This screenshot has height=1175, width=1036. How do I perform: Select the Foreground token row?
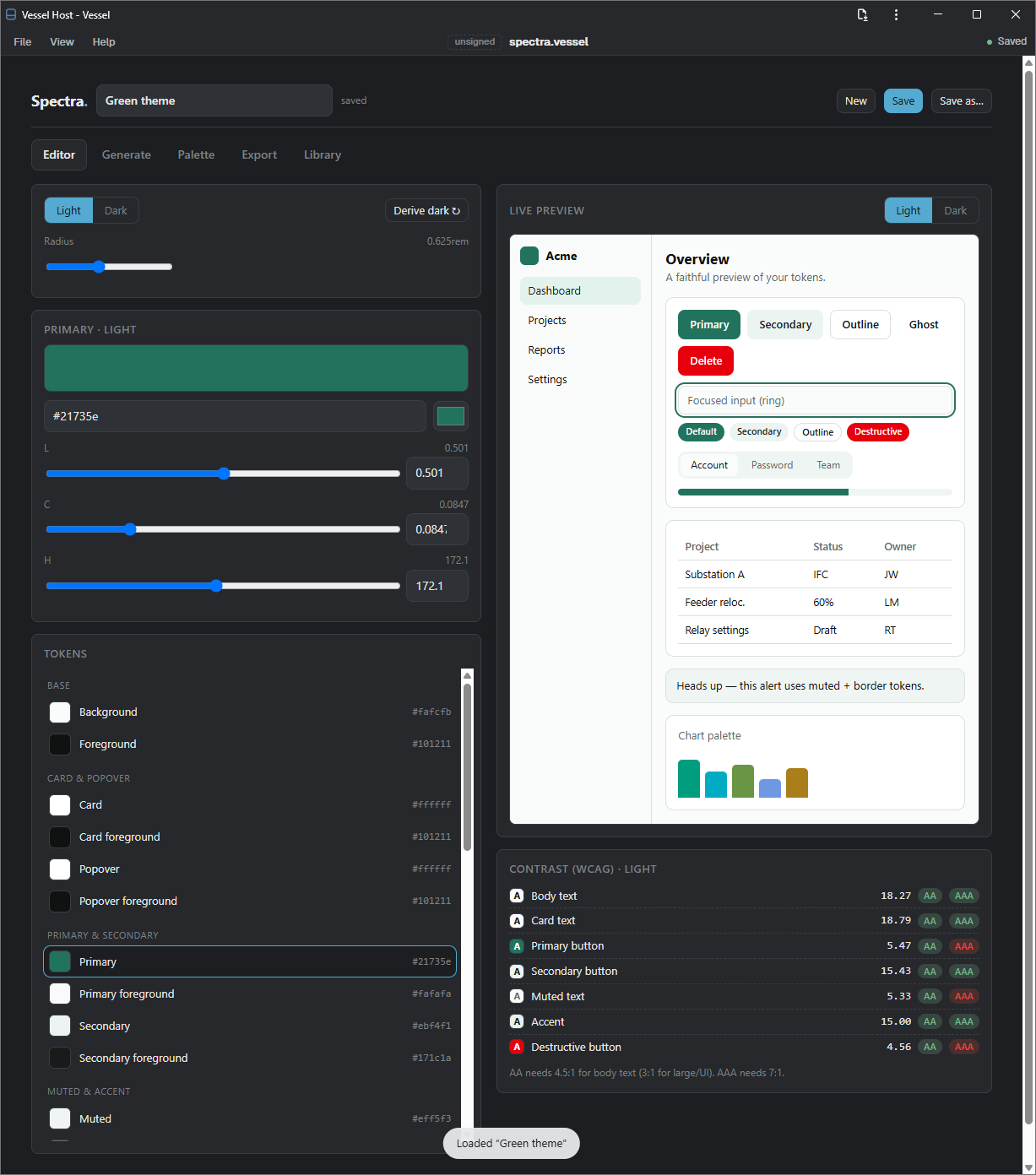pyautogui.click(x=250, y=745)
